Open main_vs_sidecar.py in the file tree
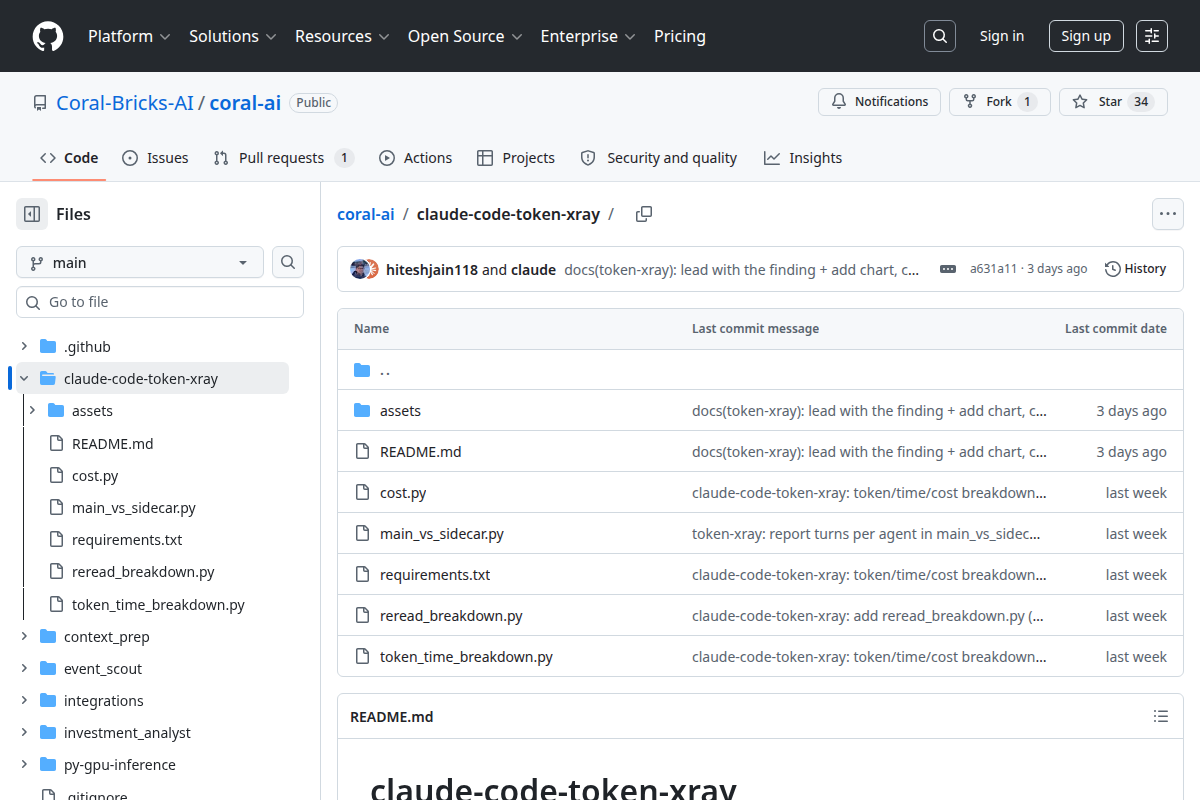The width and height of the screenshot is (1200, 800). (134, 508)
